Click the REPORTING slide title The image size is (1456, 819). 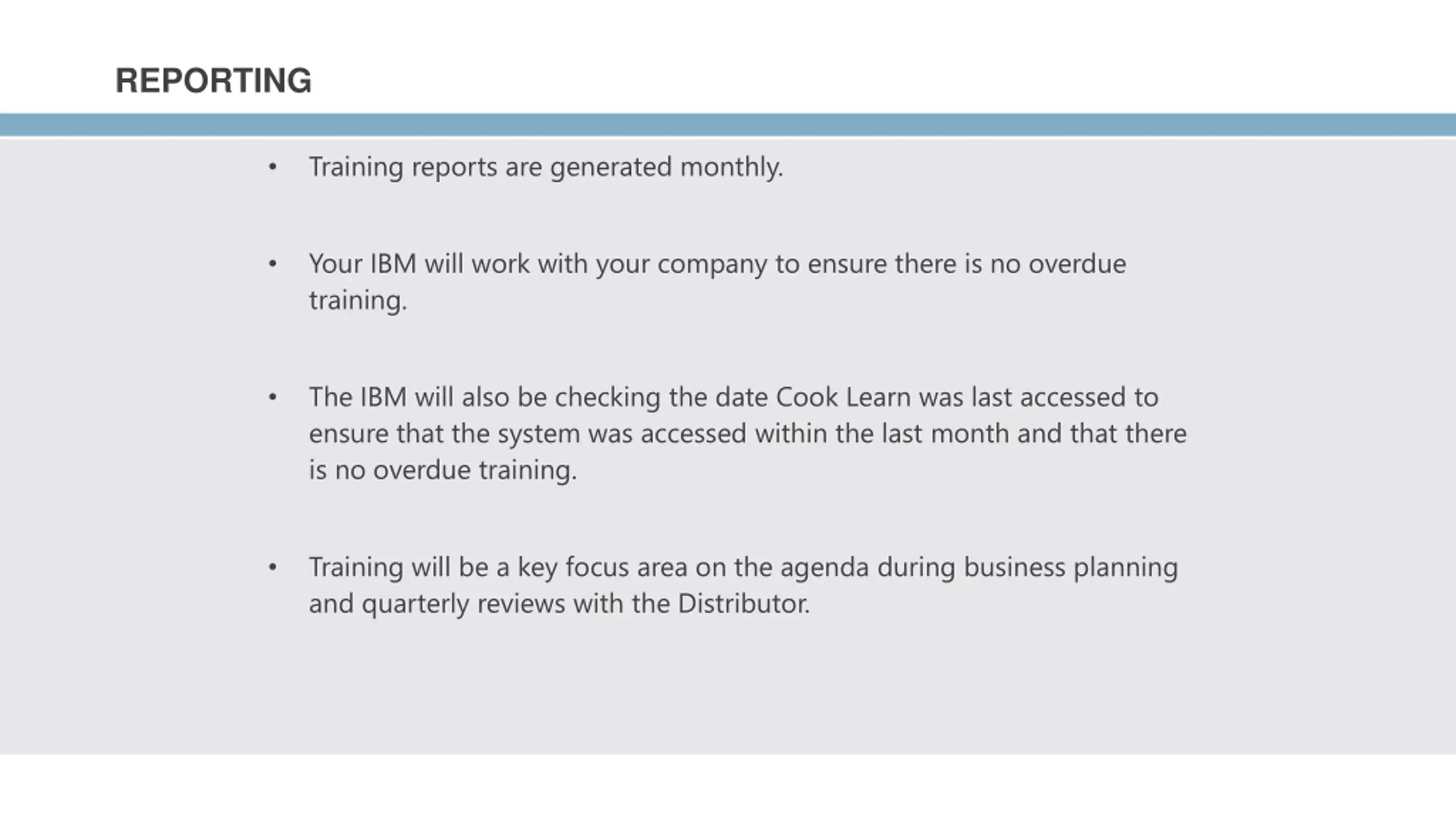pos(213,80)
